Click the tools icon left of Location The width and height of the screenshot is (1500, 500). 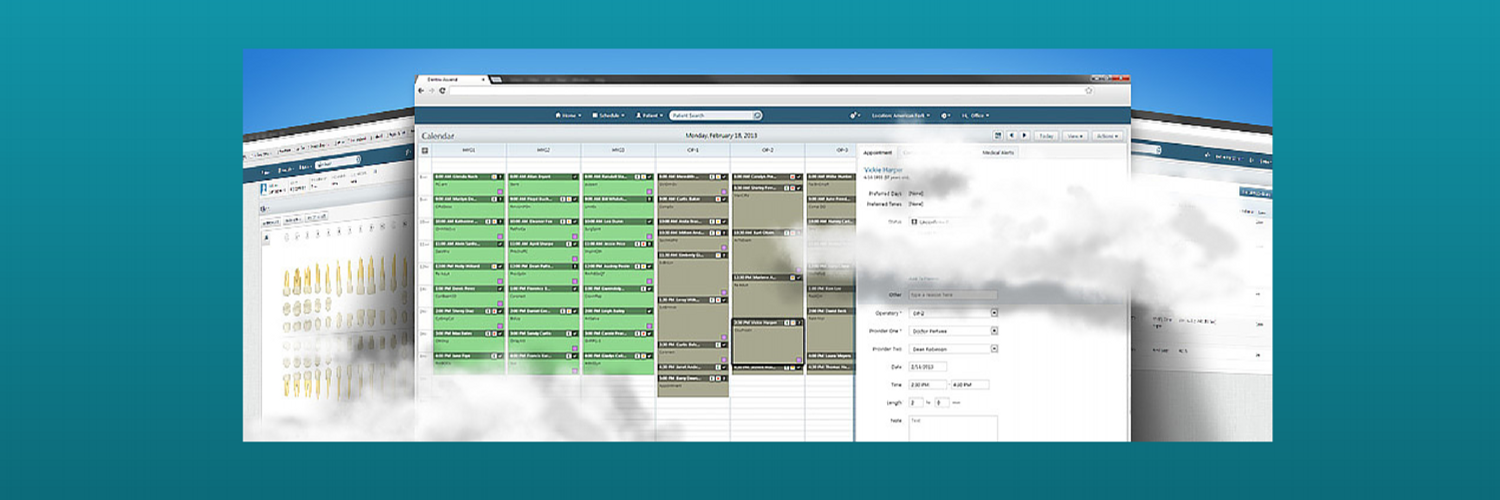(x=854, y=115)
